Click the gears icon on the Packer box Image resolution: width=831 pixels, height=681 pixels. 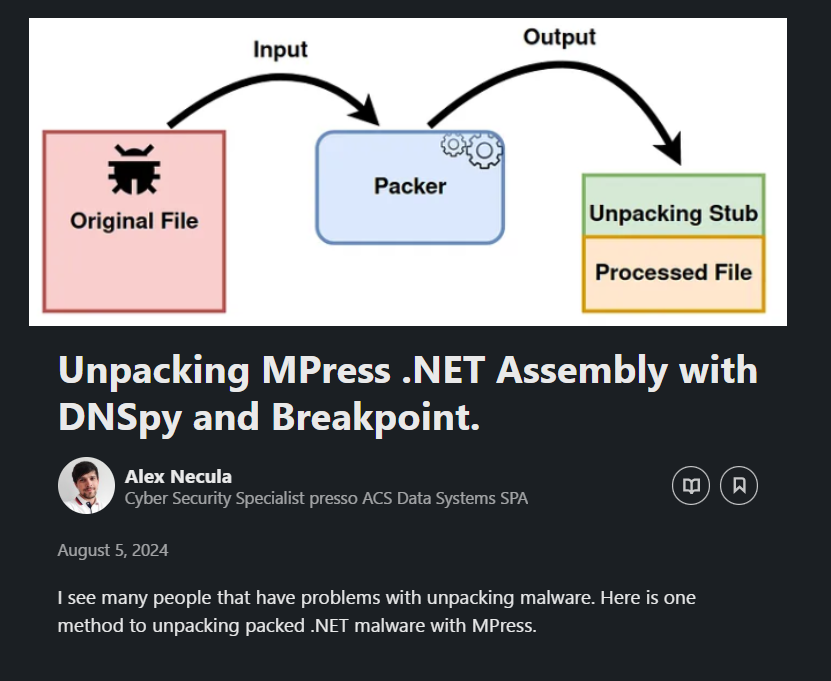[x=472, y=149]
